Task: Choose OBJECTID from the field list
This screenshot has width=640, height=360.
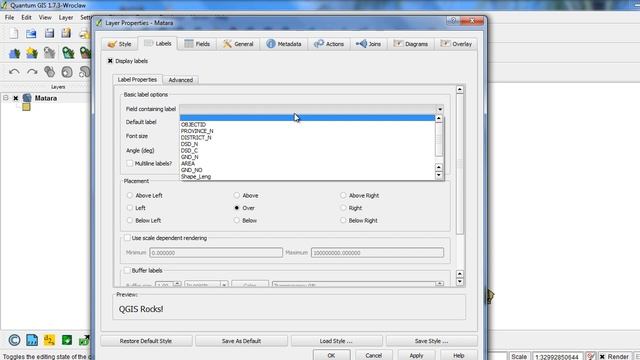Action: pos(307,124)
